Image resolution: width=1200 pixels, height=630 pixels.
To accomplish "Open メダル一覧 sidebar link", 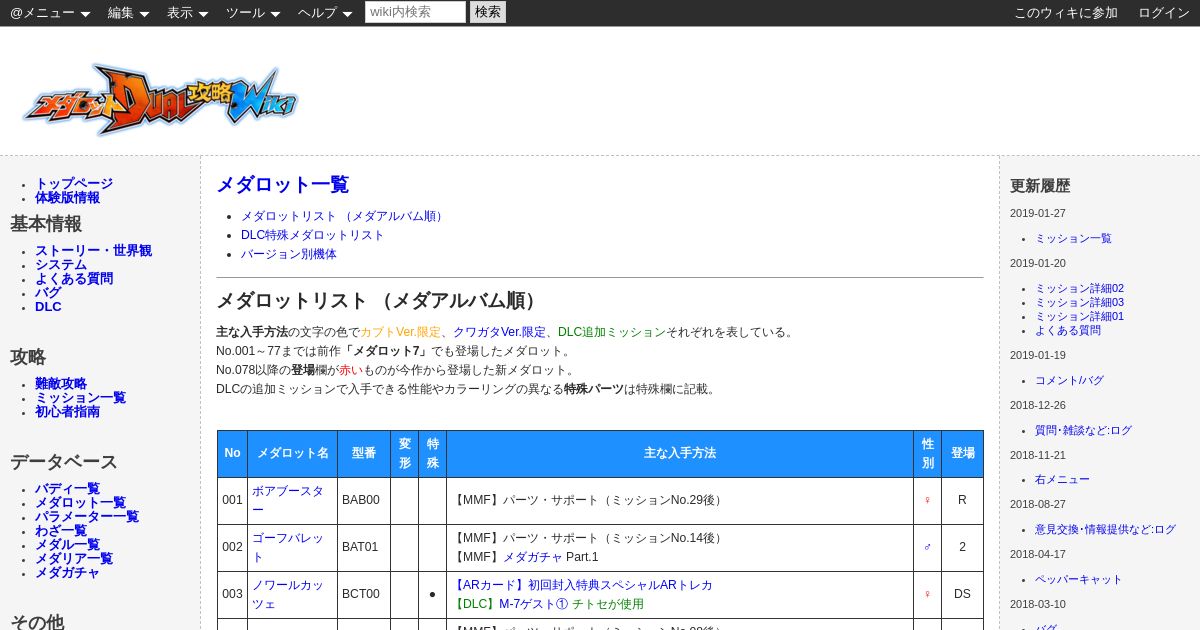I will [x=67, y=545].
